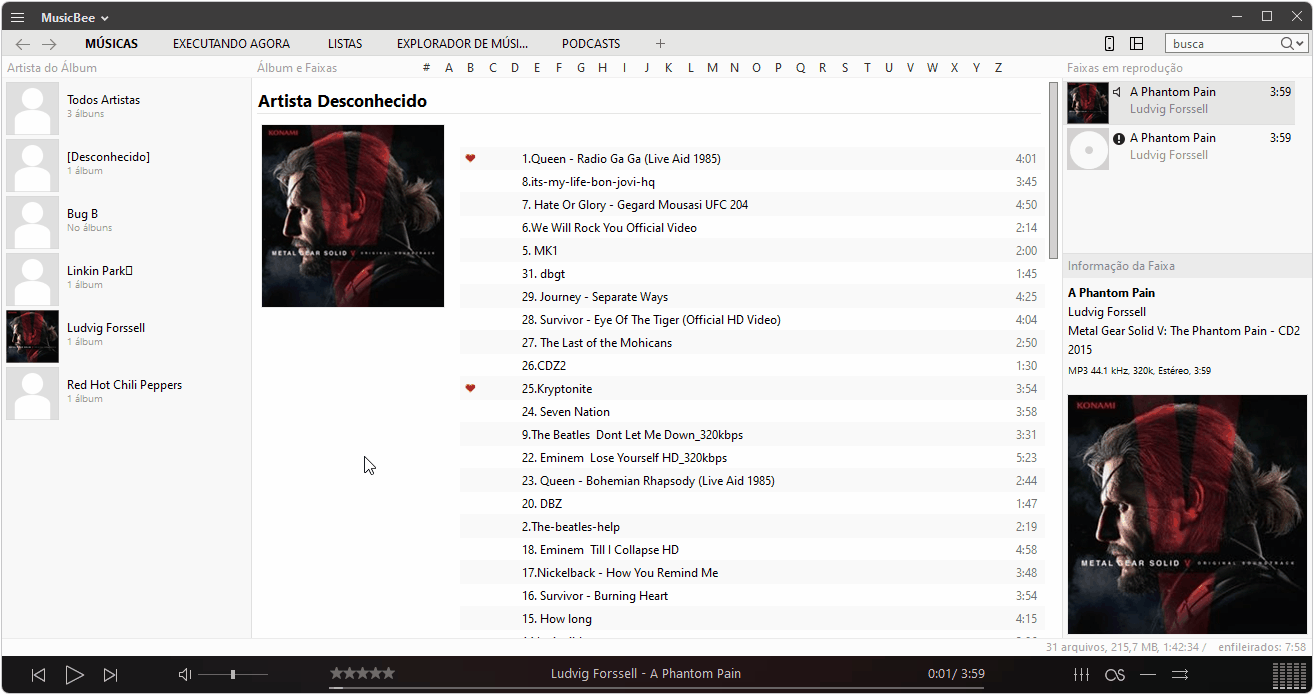Click the busca search field

click(1222, 43)
